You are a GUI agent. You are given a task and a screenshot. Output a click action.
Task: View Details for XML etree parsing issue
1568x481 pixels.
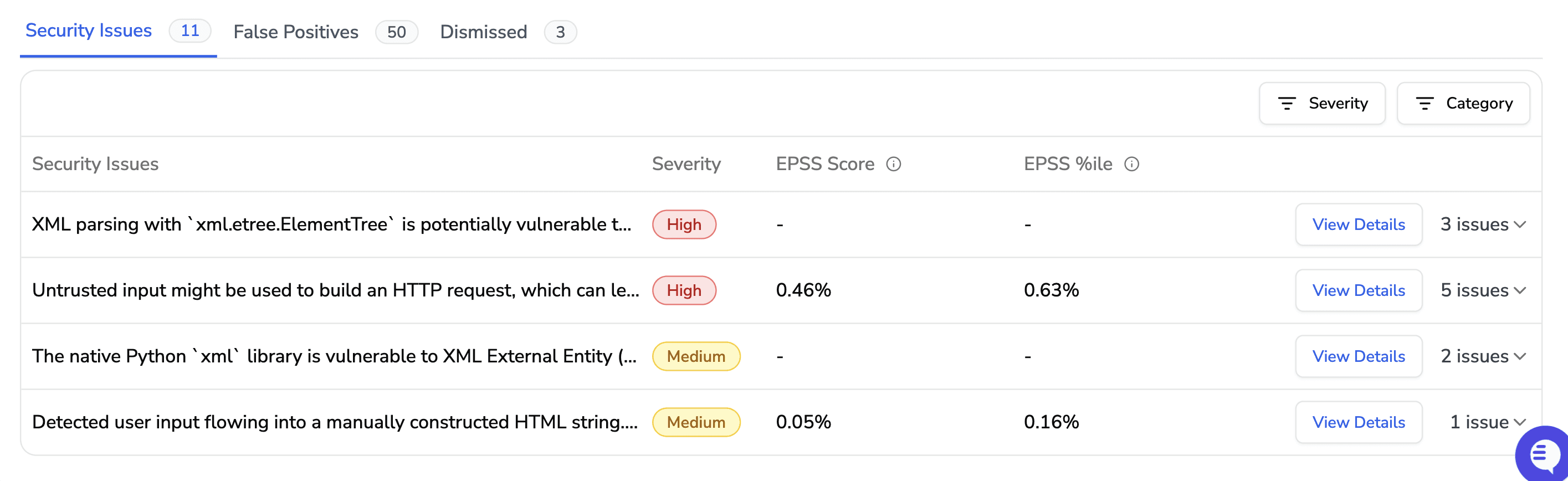click(1358, 224)
